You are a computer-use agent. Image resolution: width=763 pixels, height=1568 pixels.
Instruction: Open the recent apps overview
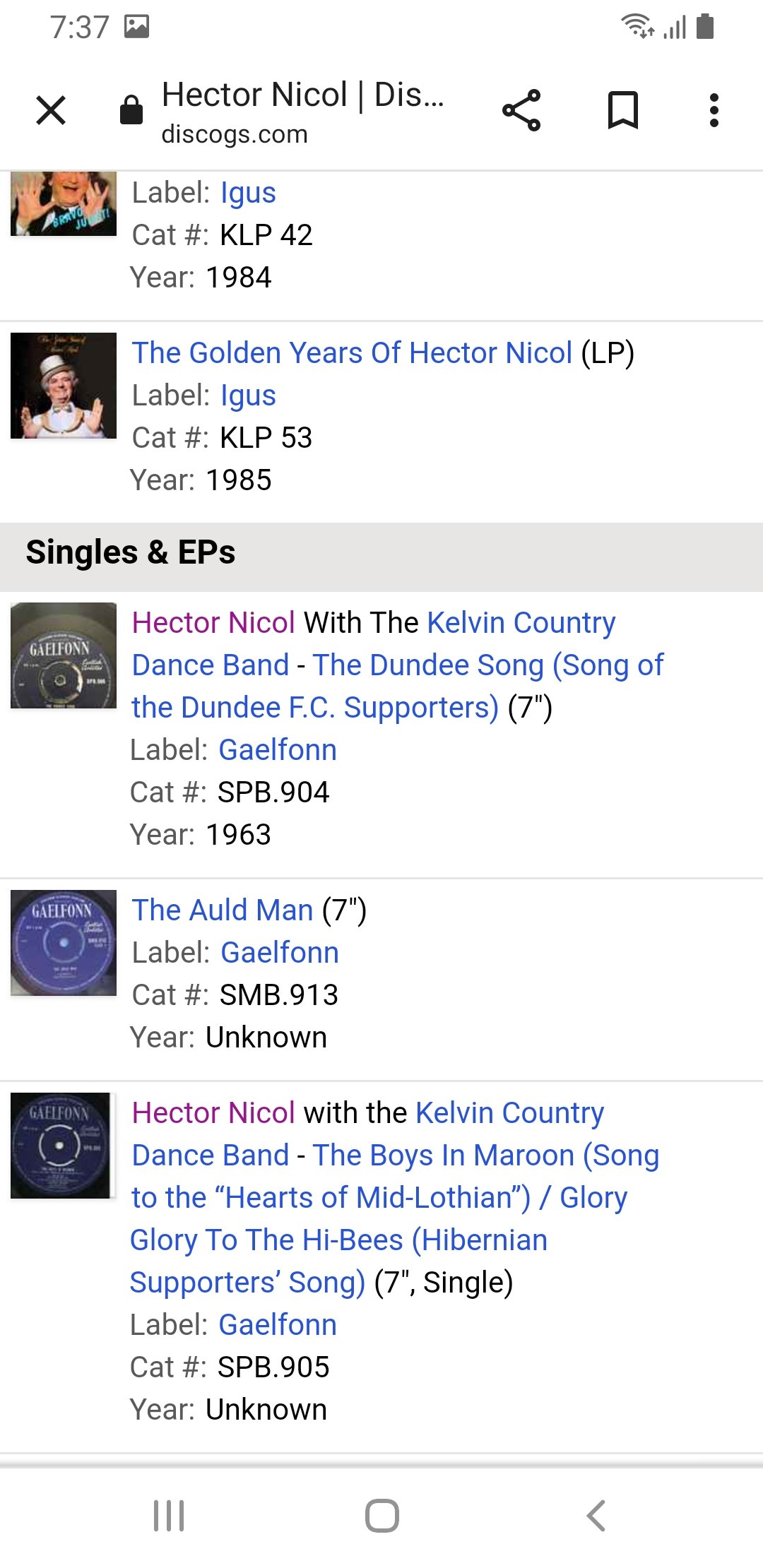[x=169, y=1515]
